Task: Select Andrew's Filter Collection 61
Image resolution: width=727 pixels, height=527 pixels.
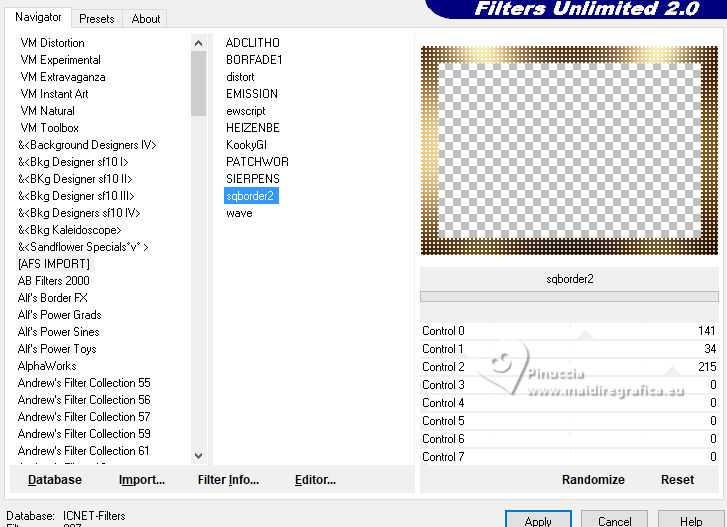Action: (x=83, y=451)
